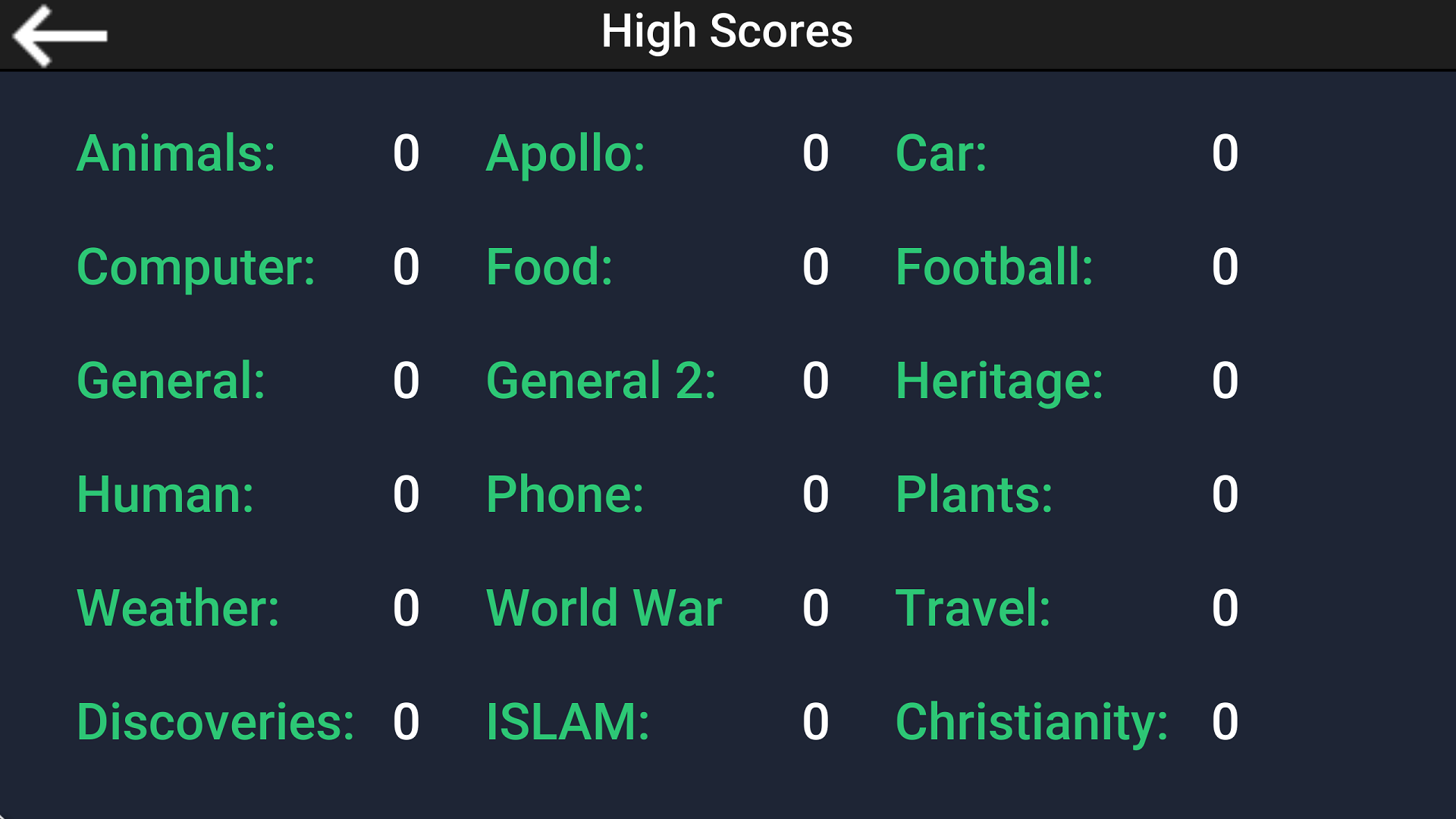This screenshot has width=1456, height=819.
Task: Select the Football category entry
Action: click(x=994, y=267)
